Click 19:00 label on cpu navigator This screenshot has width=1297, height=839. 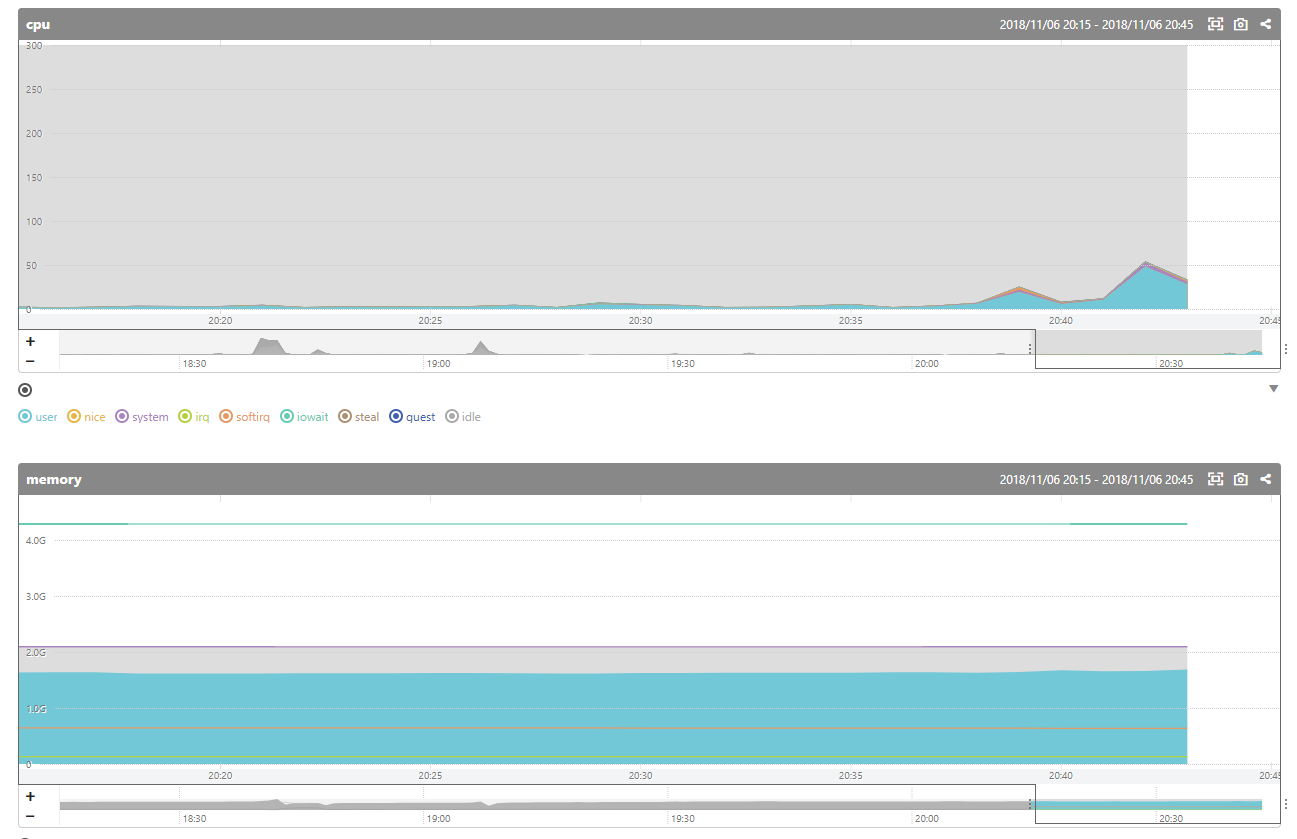[438, 364]
